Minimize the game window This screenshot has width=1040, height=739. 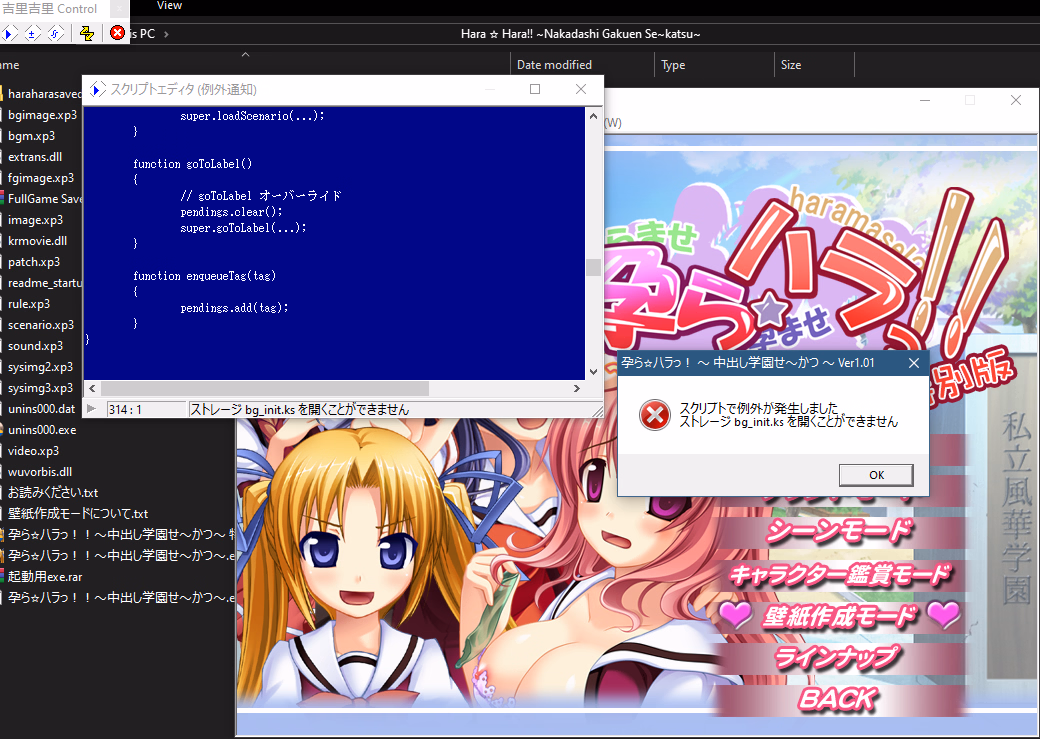pos(925,100)
